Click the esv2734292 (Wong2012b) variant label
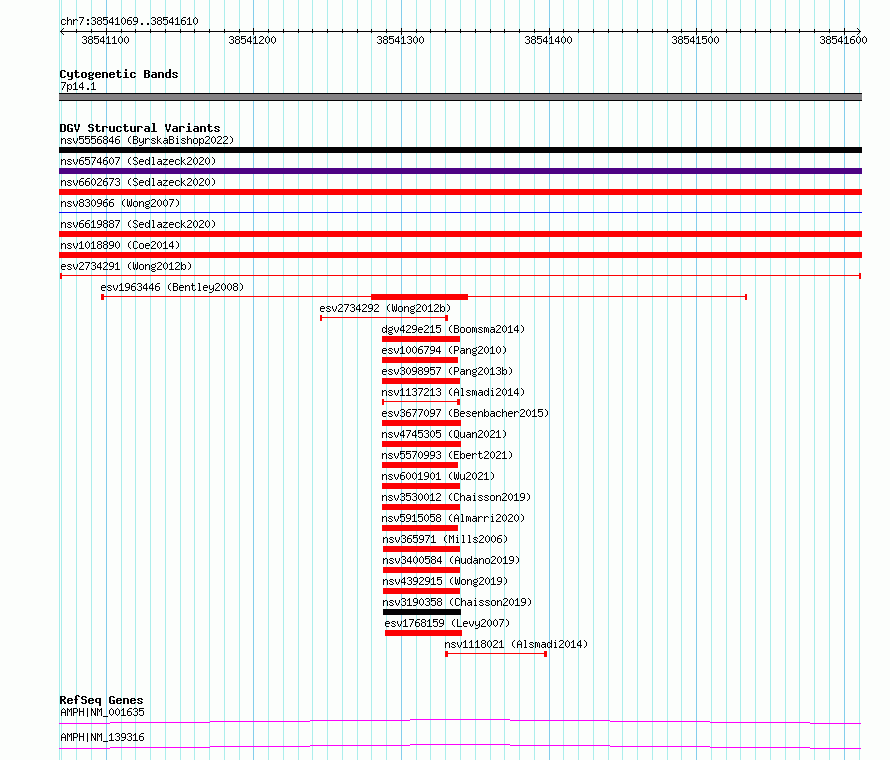890x760 pixels. tap(385, 308)
